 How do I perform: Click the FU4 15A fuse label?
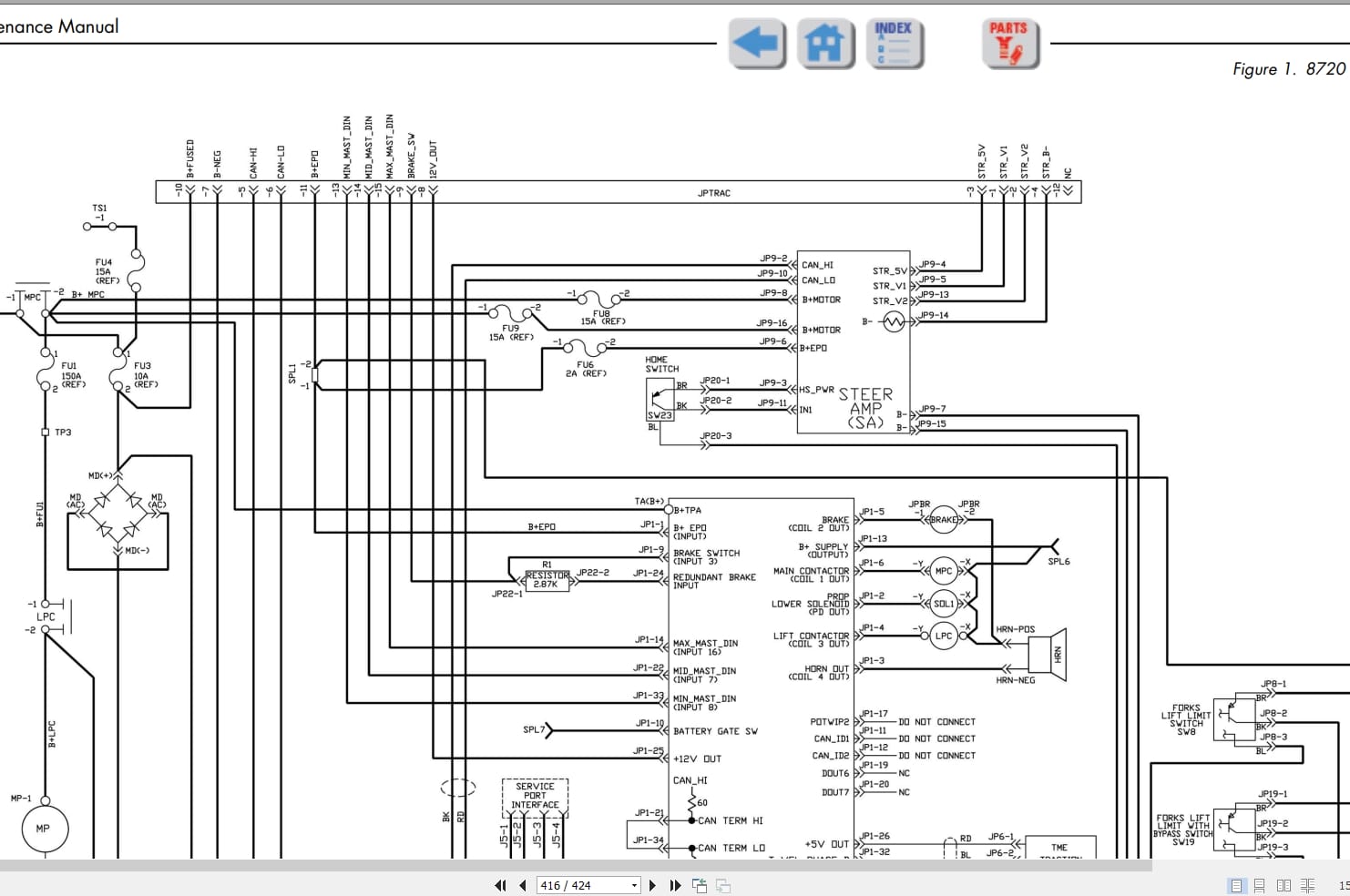[107, 271]
